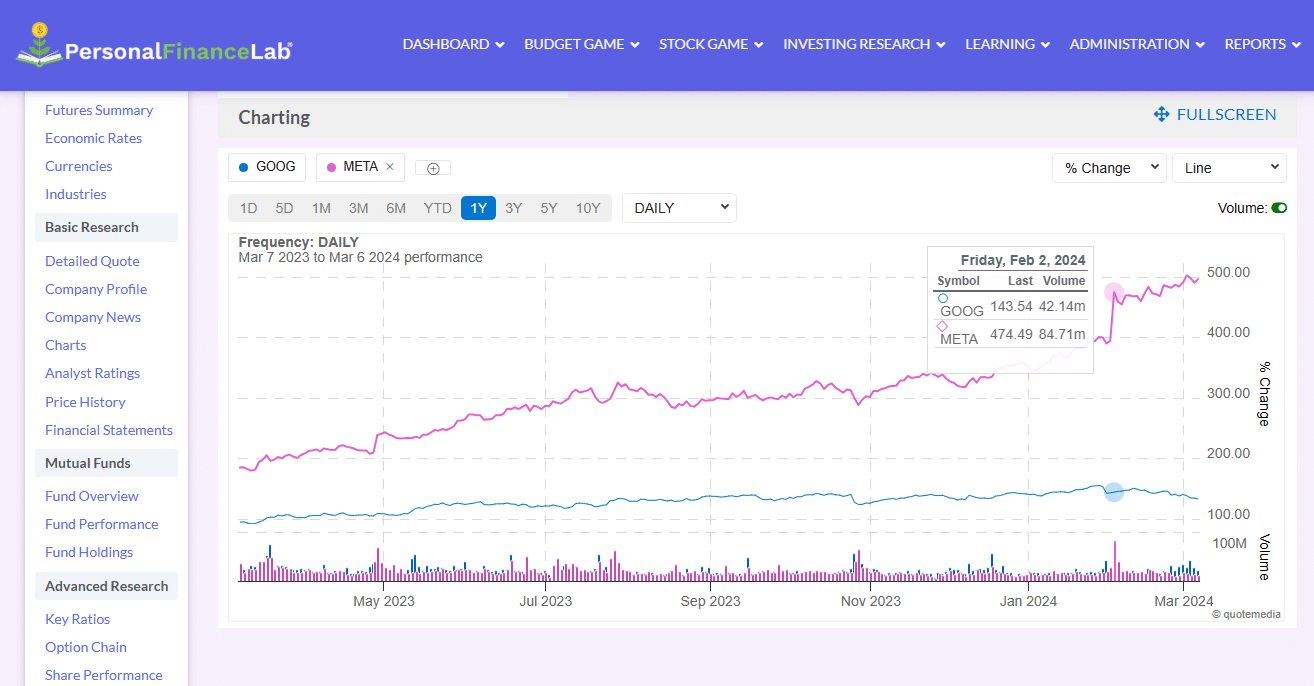Viewport: 1314px width, 686px height.
Task: Open the % Change dropdown
Action: (1109, 168)
